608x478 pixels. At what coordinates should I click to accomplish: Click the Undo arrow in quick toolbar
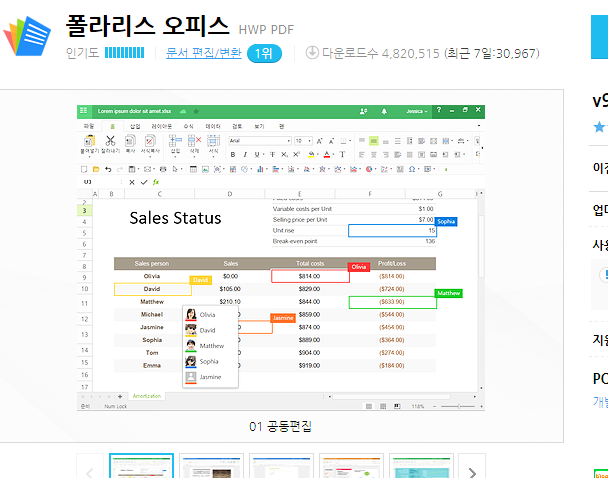[108, 169]
